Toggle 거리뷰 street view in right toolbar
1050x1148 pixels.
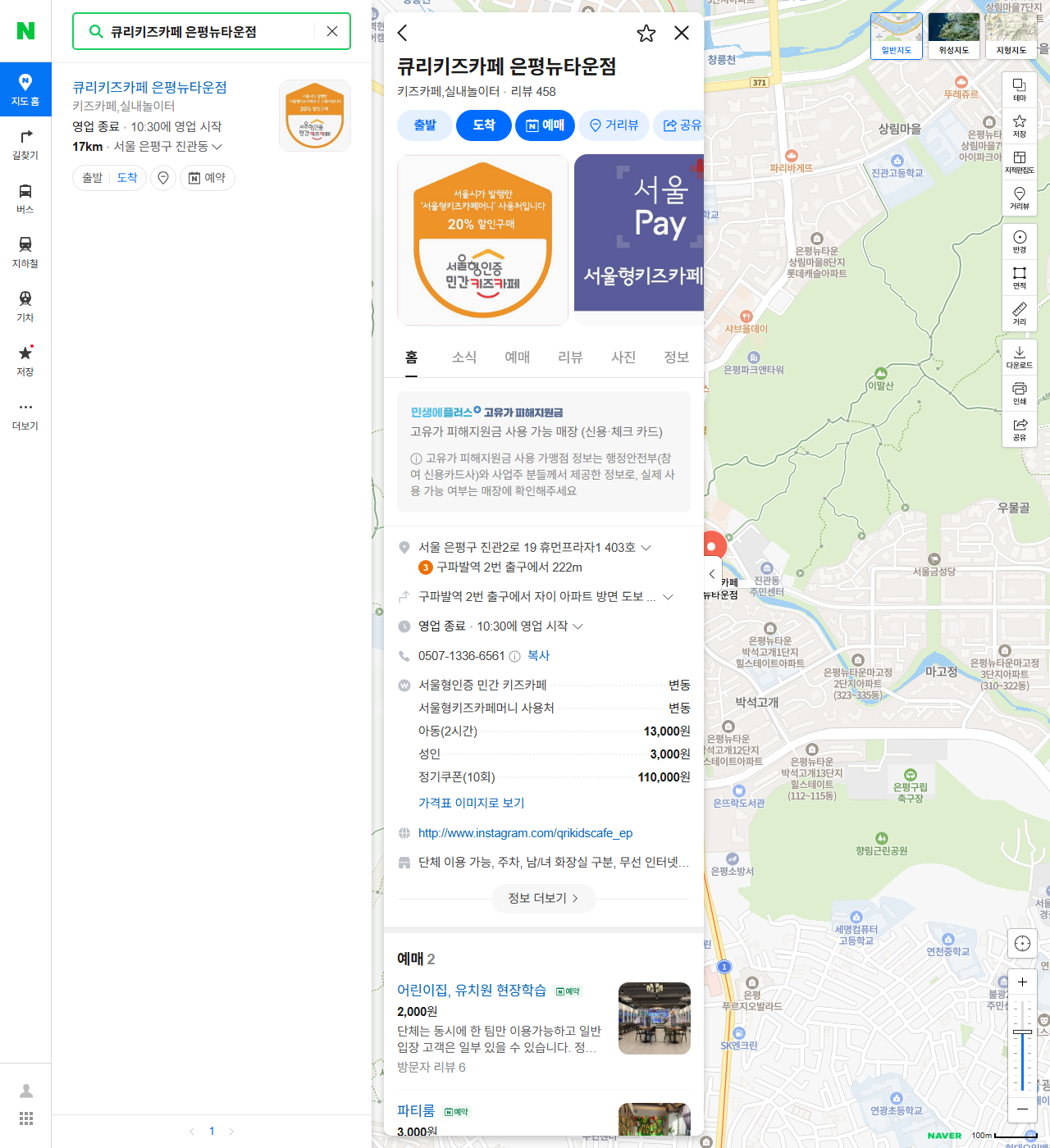point(1020,198)
